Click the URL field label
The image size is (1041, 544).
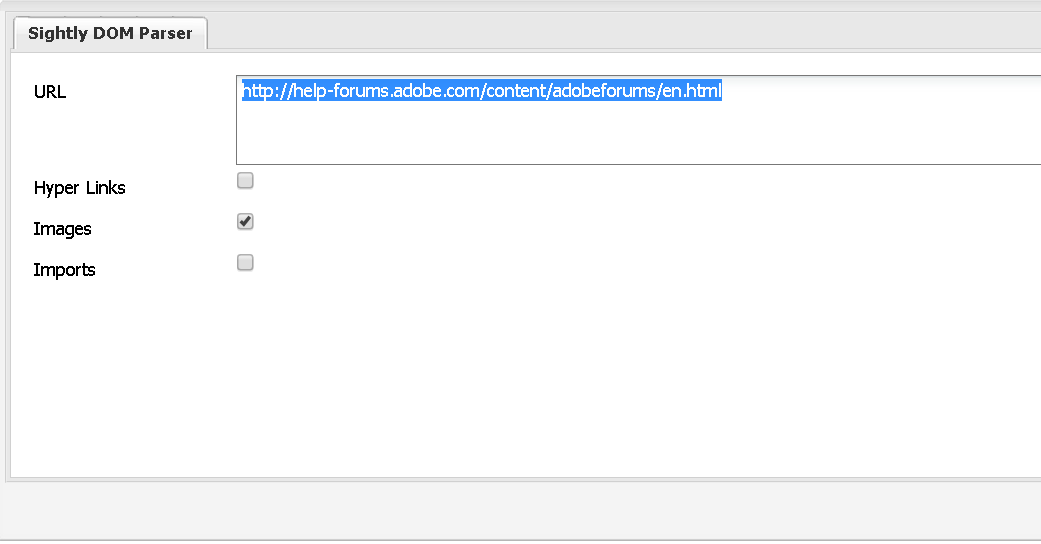[50, 92]
